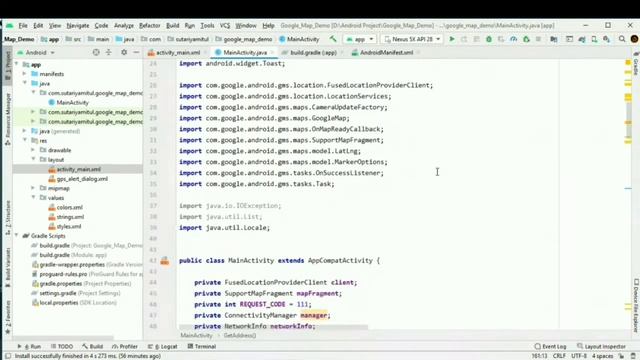Click the Android Studio logo icon
Image resolution: width=640 pixels, height=360 pixels.
coord(9,25)
